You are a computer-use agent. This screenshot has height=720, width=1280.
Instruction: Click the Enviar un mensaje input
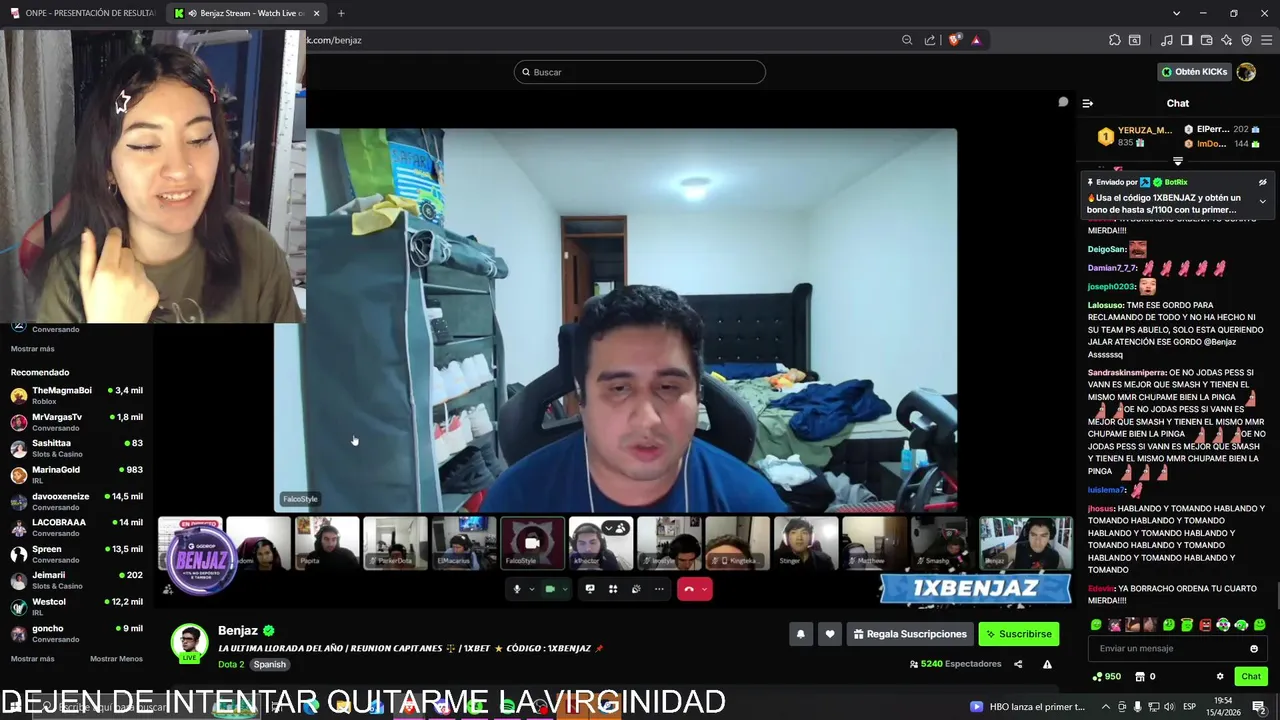(x=1178, y=649)
